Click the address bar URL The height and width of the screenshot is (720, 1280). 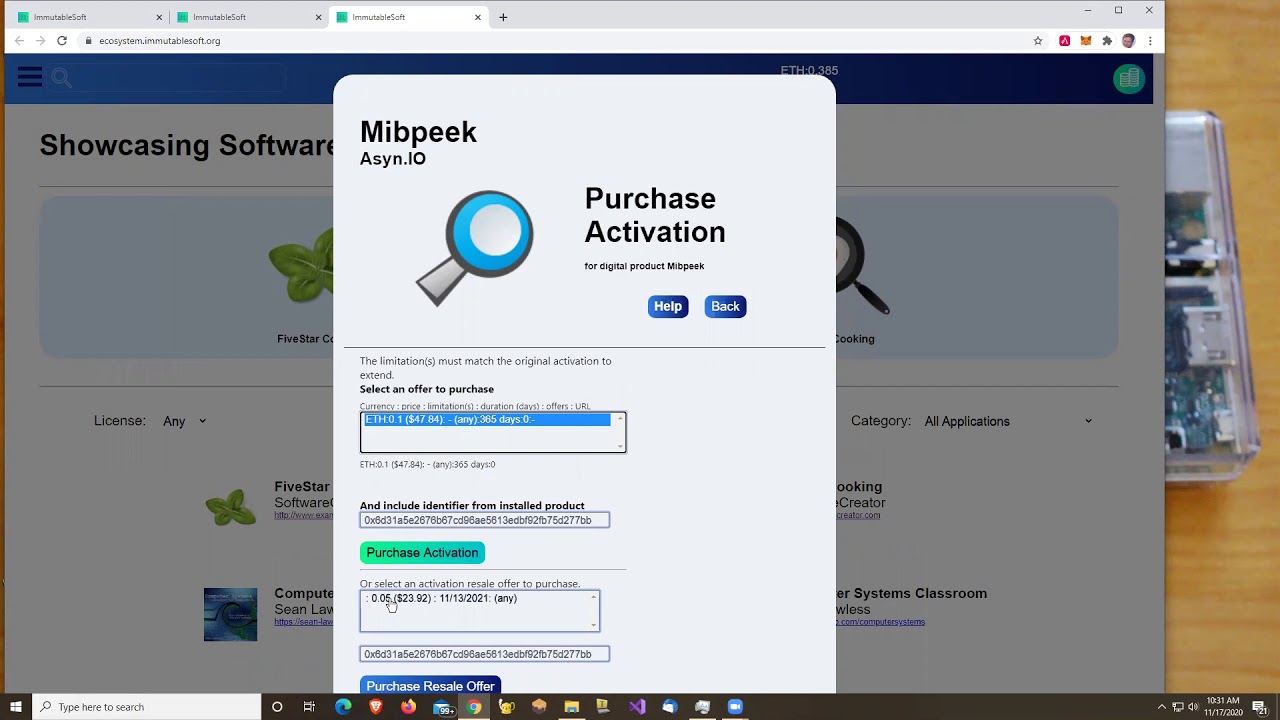point(160,41)
